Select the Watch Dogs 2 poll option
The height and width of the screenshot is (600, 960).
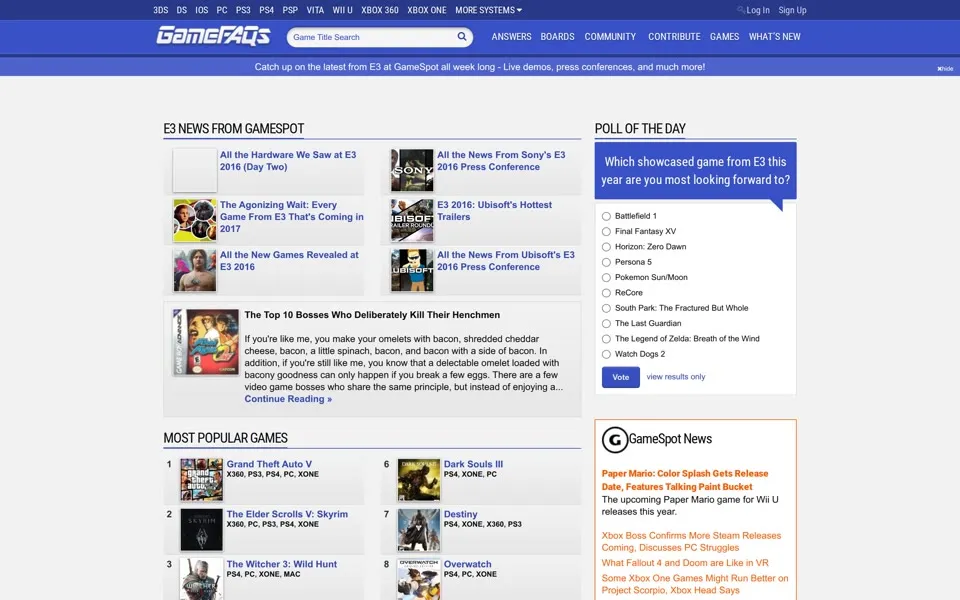606,354
